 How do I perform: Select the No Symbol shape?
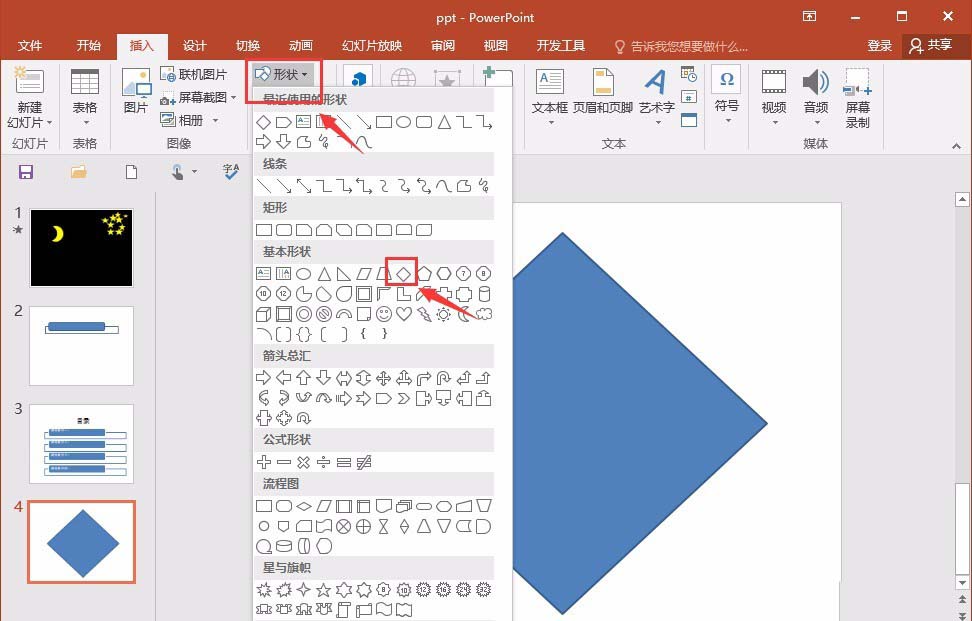pyautogui.click(x=324, y=314)
